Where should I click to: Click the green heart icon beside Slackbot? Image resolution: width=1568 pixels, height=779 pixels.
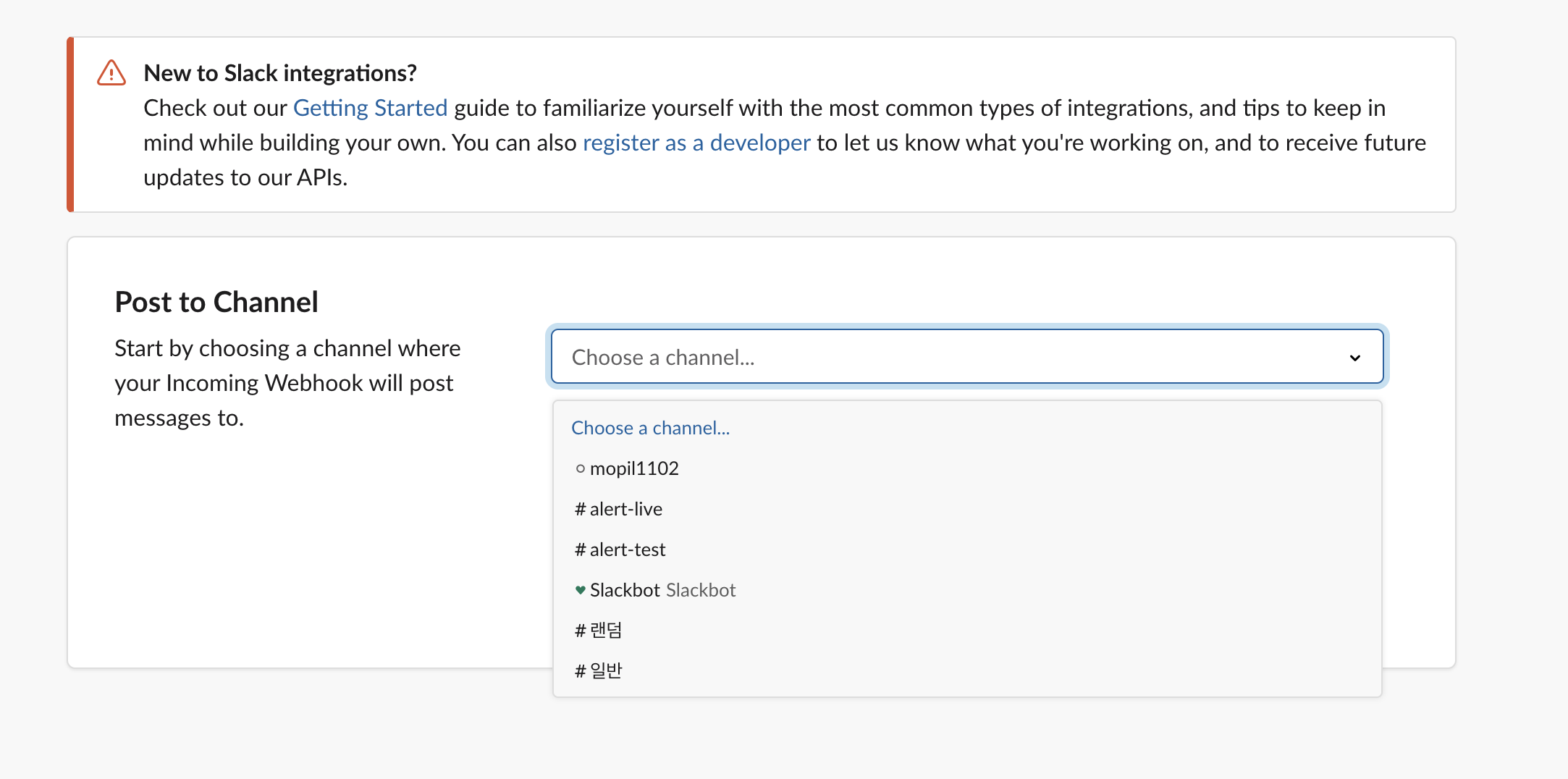[580, 590]
